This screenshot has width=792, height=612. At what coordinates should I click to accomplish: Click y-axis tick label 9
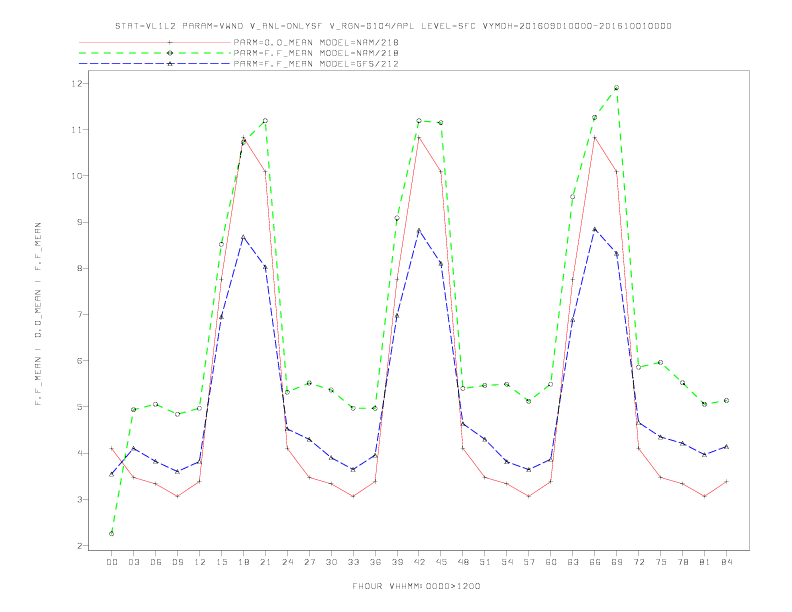tap(79, 222)
